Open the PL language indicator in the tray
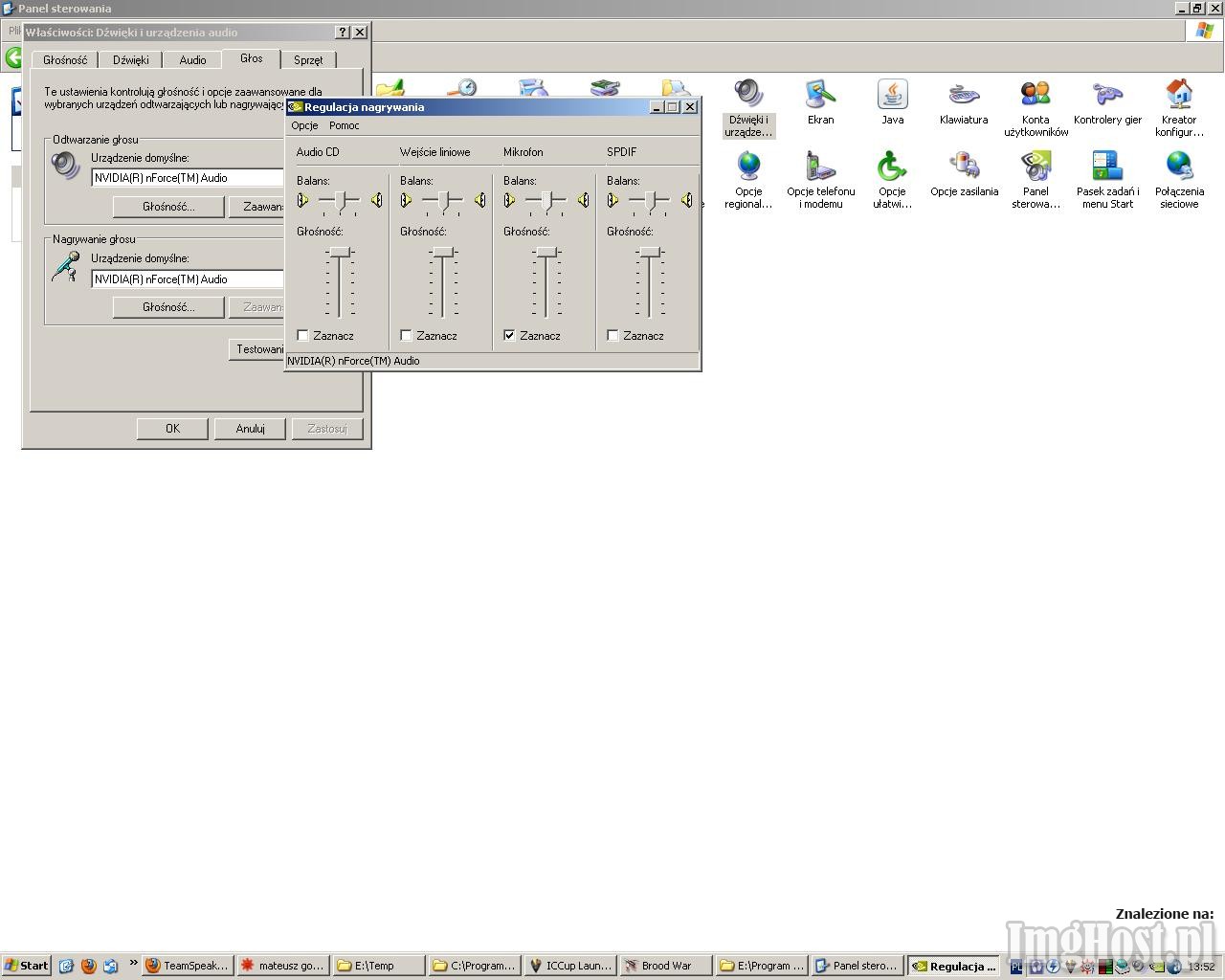Image resolution: width=1225 pixels, height=980 pixels. (x=1016, y=967)
